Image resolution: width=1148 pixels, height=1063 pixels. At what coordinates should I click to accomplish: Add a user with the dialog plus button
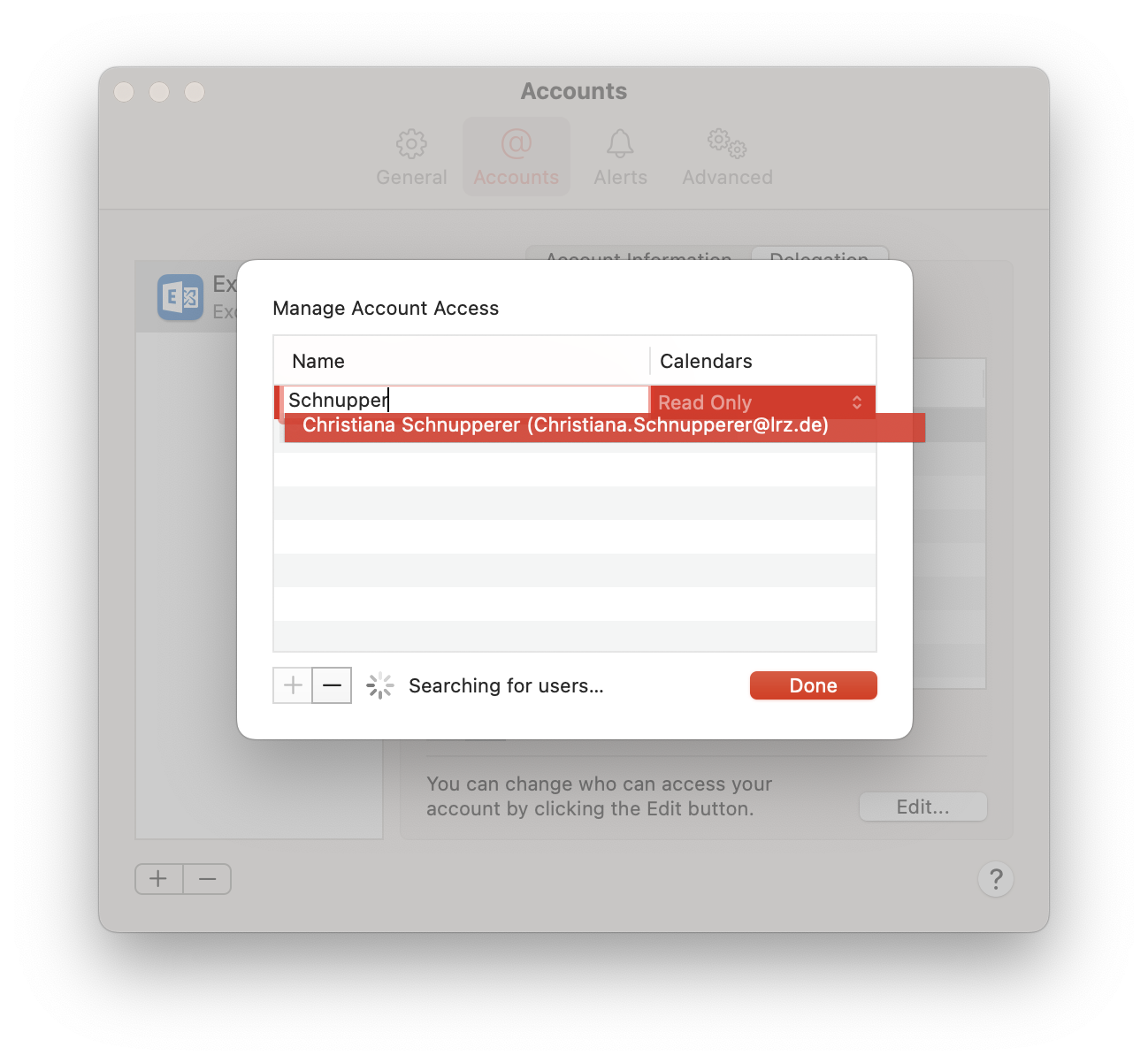(293, 685)
